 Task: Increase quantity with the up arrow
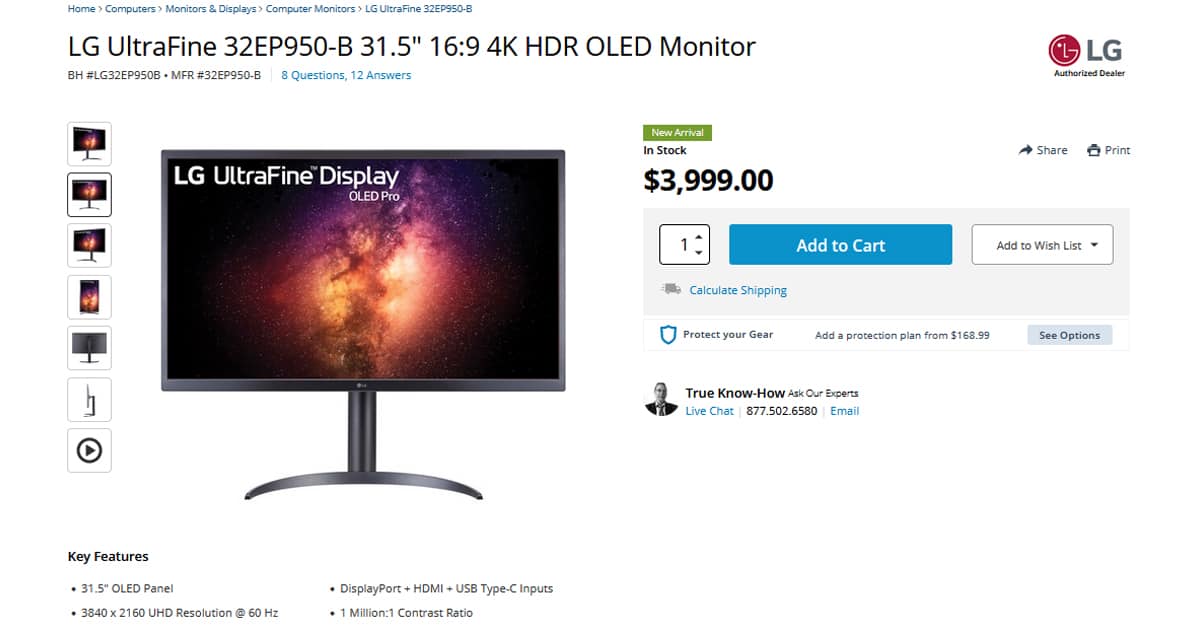coord(698,237)
